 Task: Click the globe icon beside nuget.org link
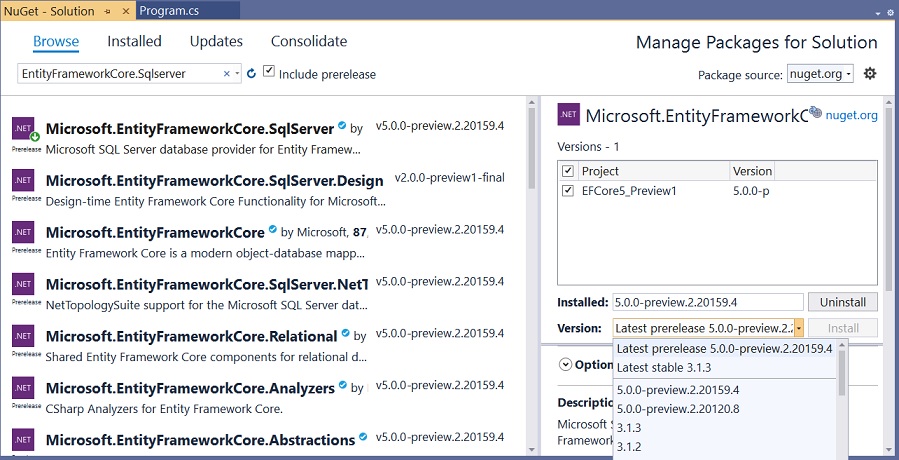(815, 112)
